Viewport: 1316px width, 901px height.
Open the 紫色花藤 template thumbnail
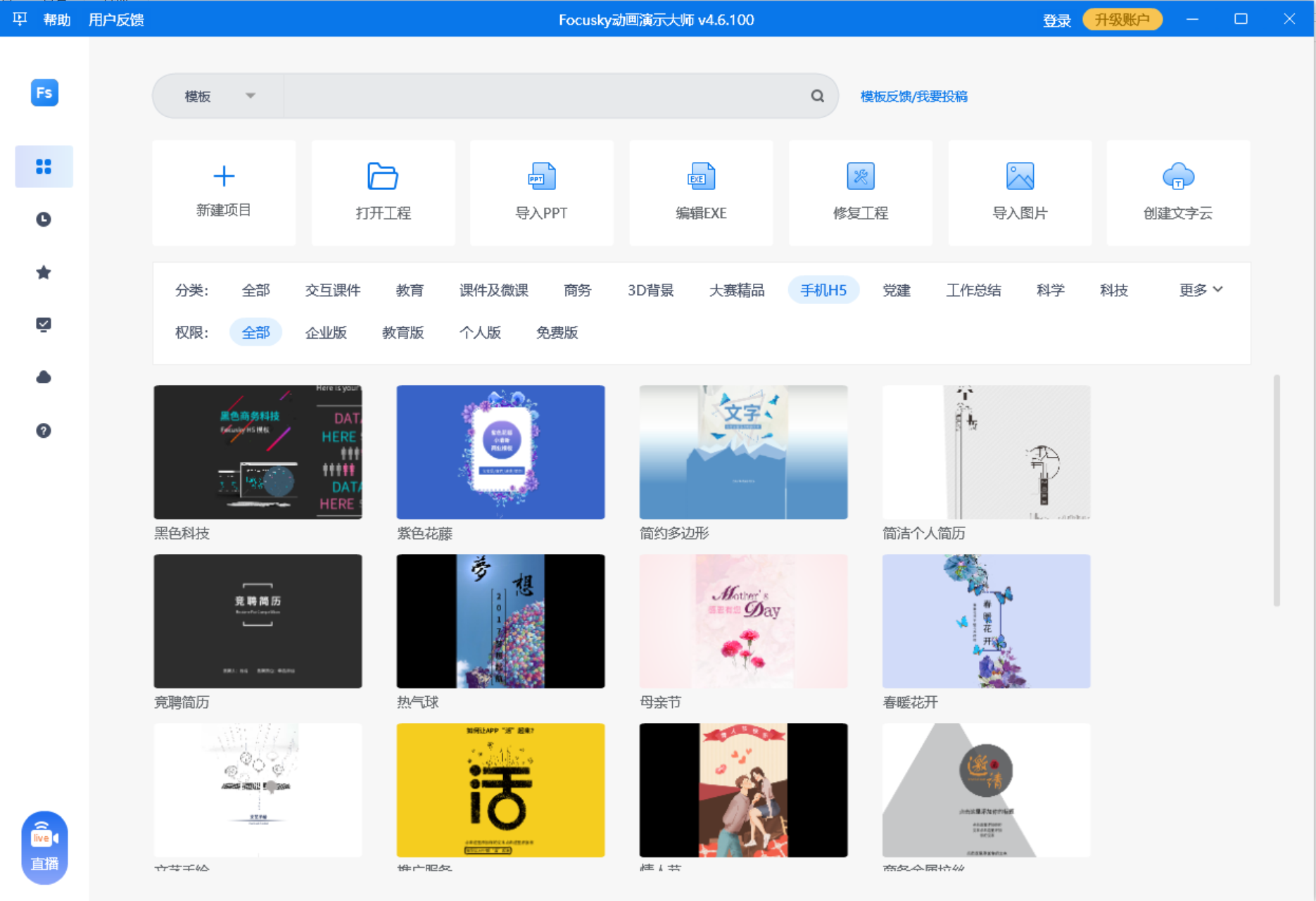pos(500,452)
